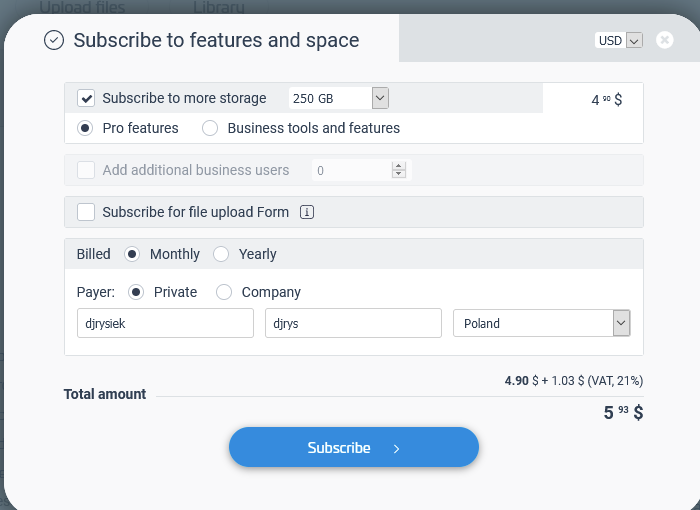Enable Subscribe for file upload Form checkbox

pos(87,212)
